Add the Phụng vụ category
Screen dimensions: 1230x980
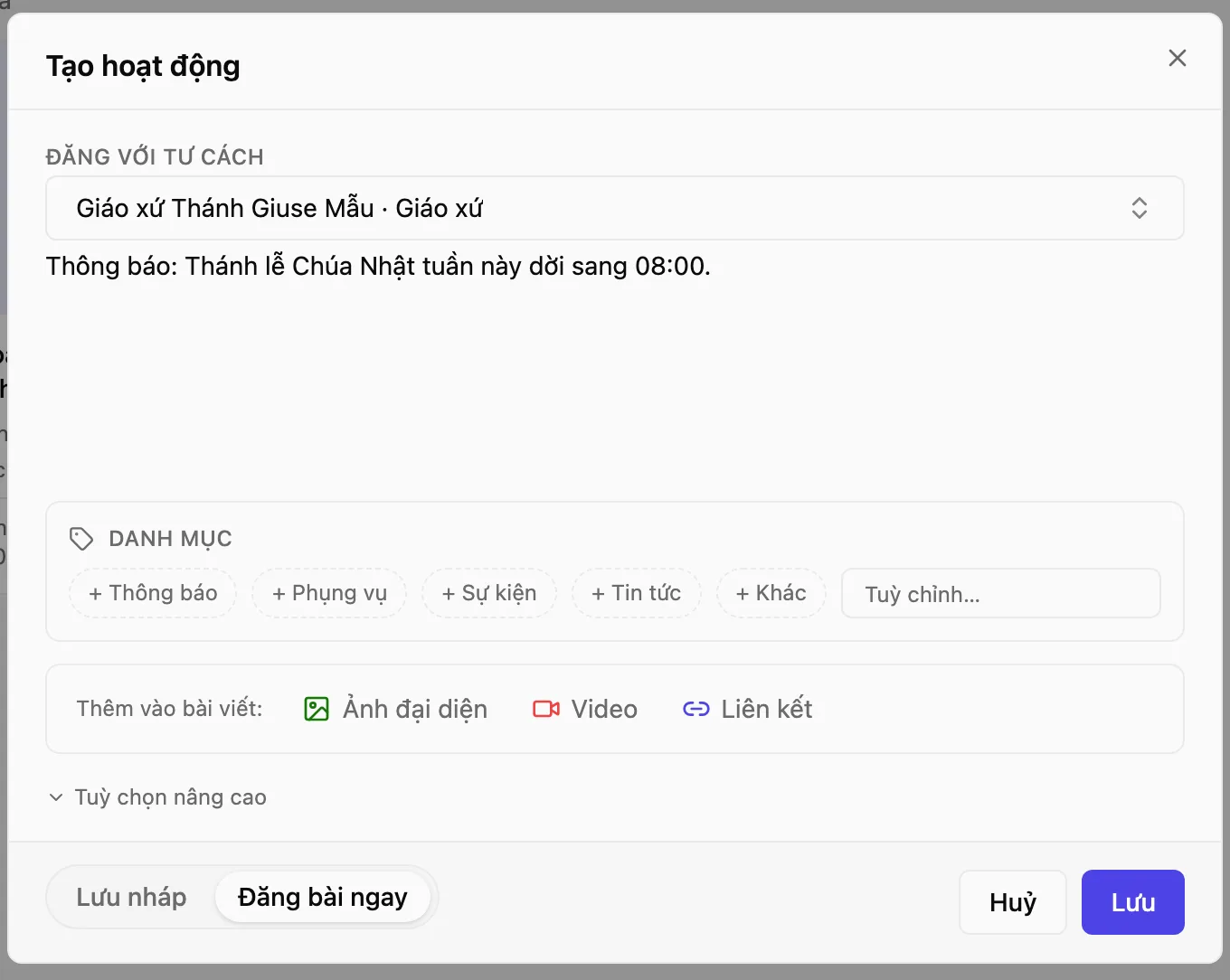(329, 593)
